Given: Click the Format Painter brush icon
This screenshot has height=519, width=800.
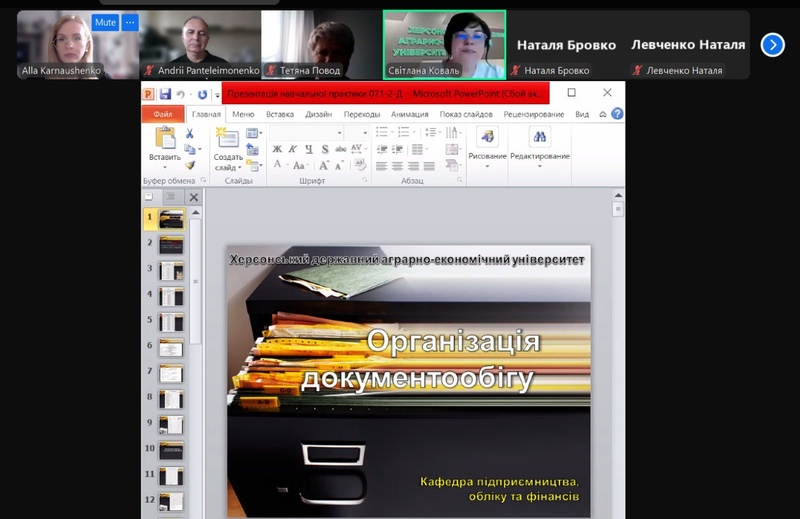Looking at the screenshot, I should click(x=189, y=165).
